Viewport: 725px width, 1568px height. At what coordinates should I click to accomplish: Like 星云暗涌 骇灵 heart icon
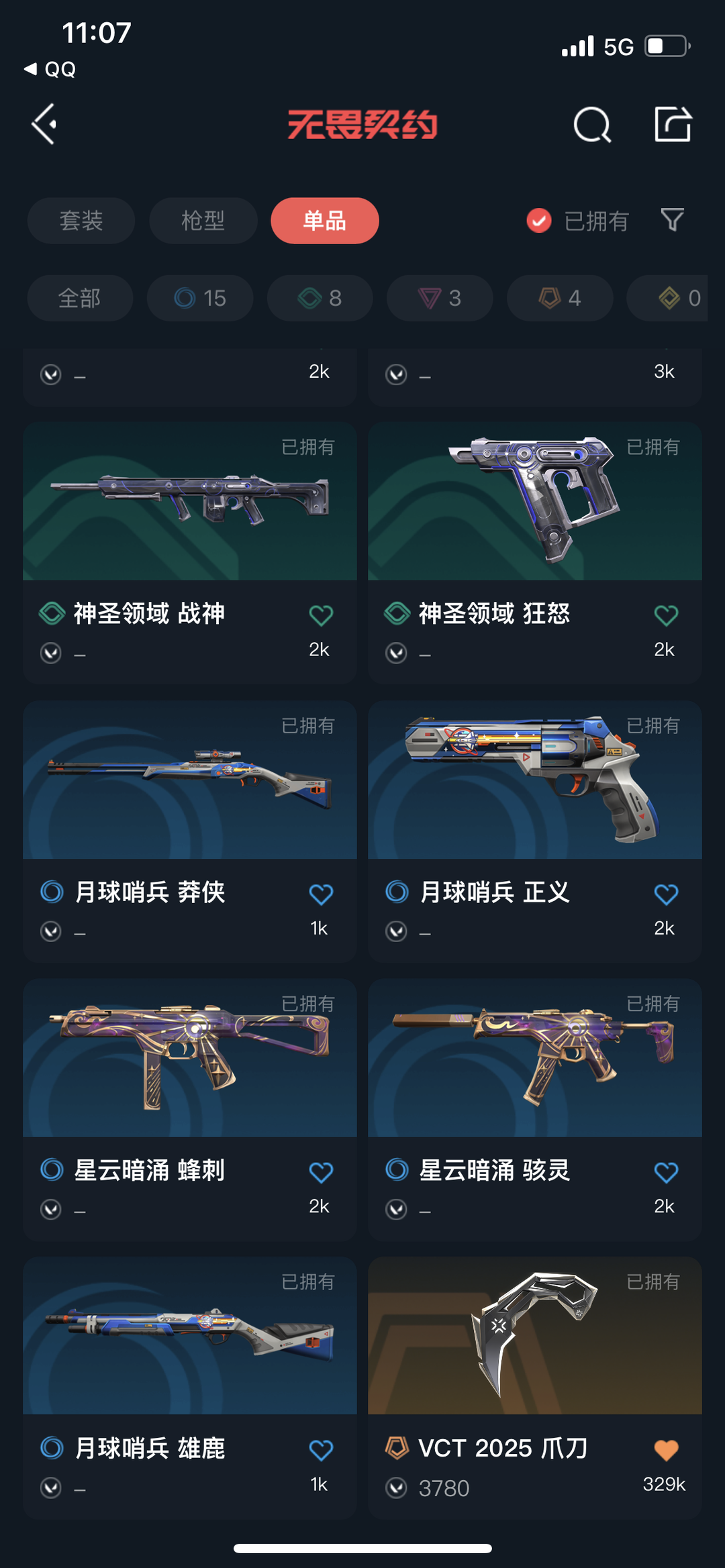666,1172
